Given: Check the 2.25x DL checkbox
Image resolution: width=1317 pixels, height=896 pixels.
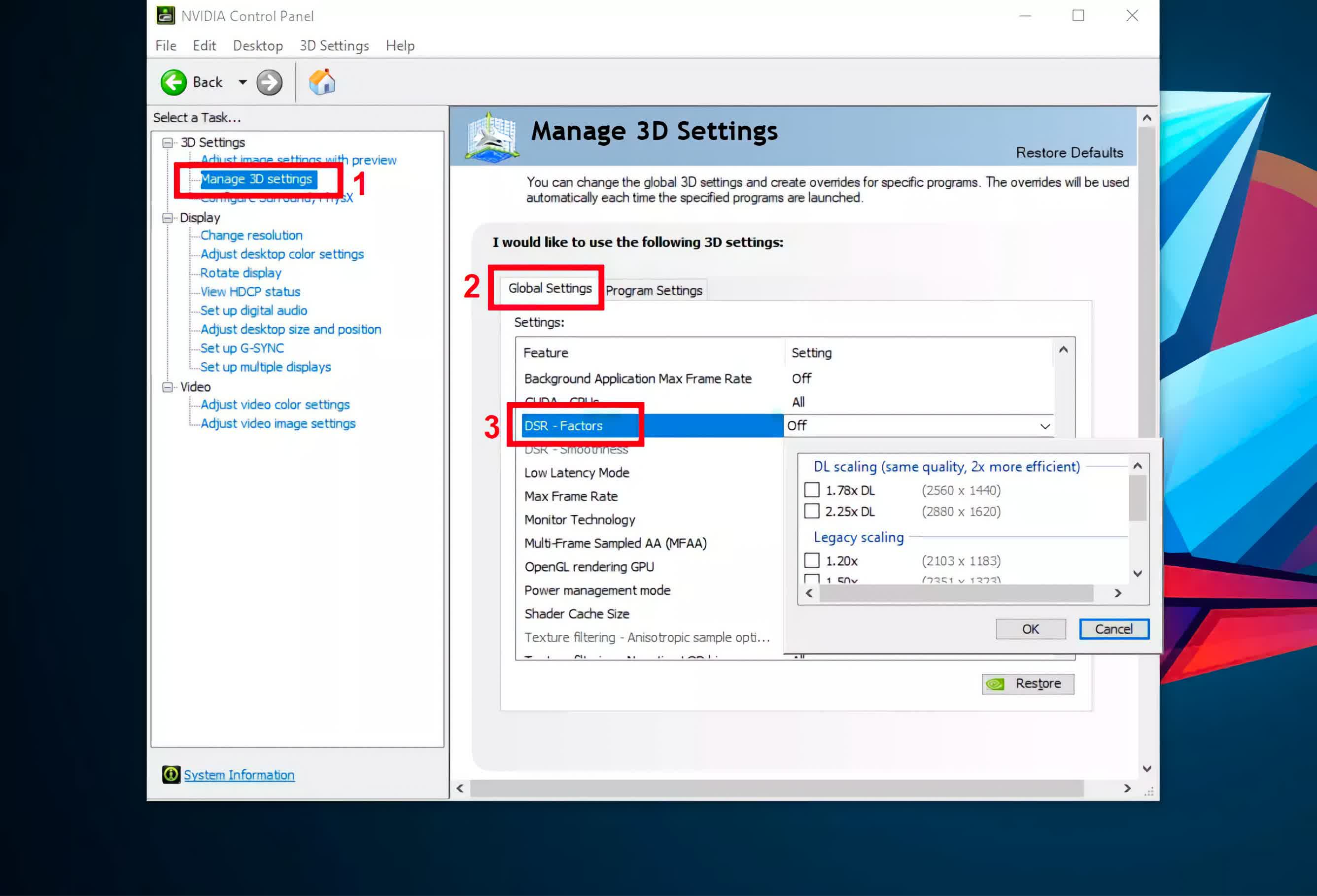Looking at the screenshot, I should coord(811,511).
